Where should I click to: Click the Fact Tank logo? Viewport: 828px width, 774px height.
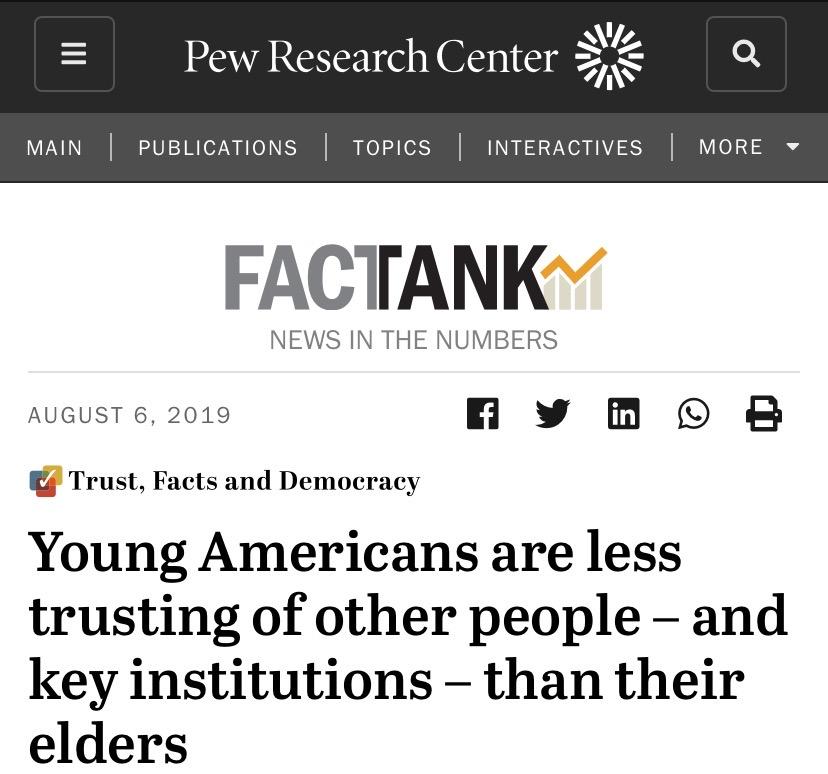coord(414,278)
